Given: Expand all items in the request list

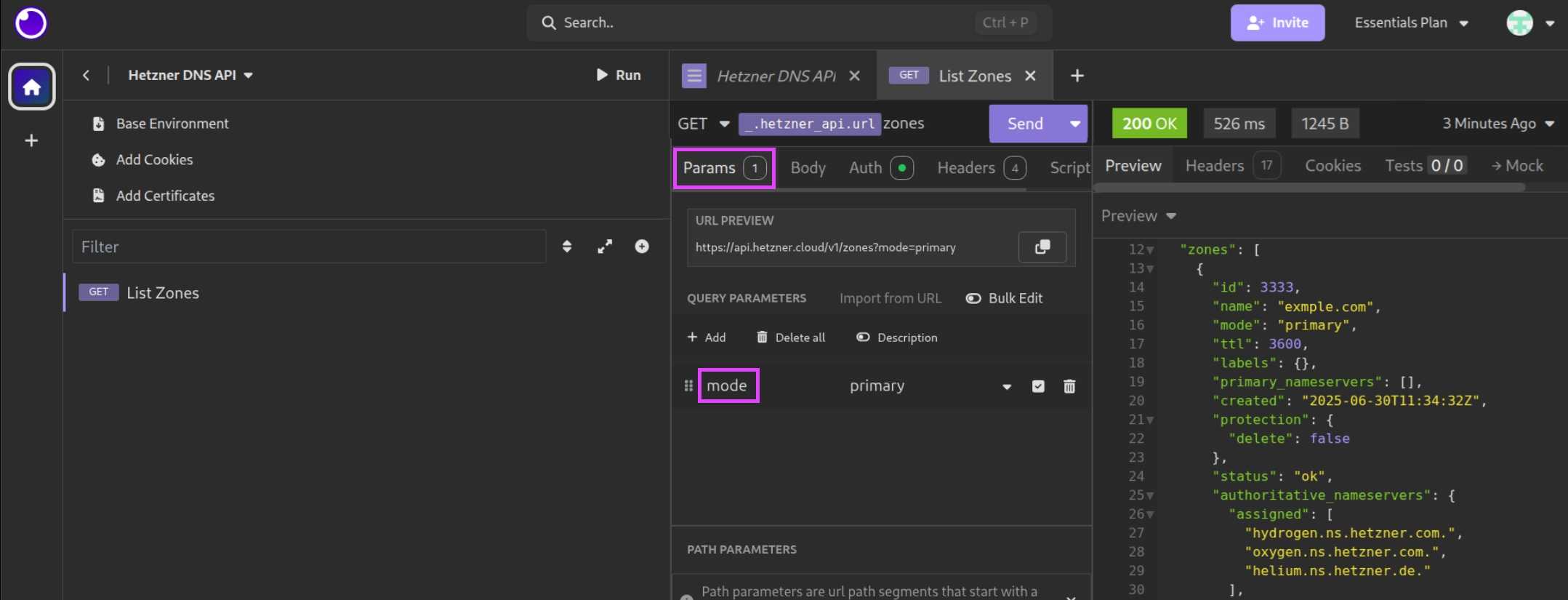Looking at the screenshot, I should tap(604, 247).
